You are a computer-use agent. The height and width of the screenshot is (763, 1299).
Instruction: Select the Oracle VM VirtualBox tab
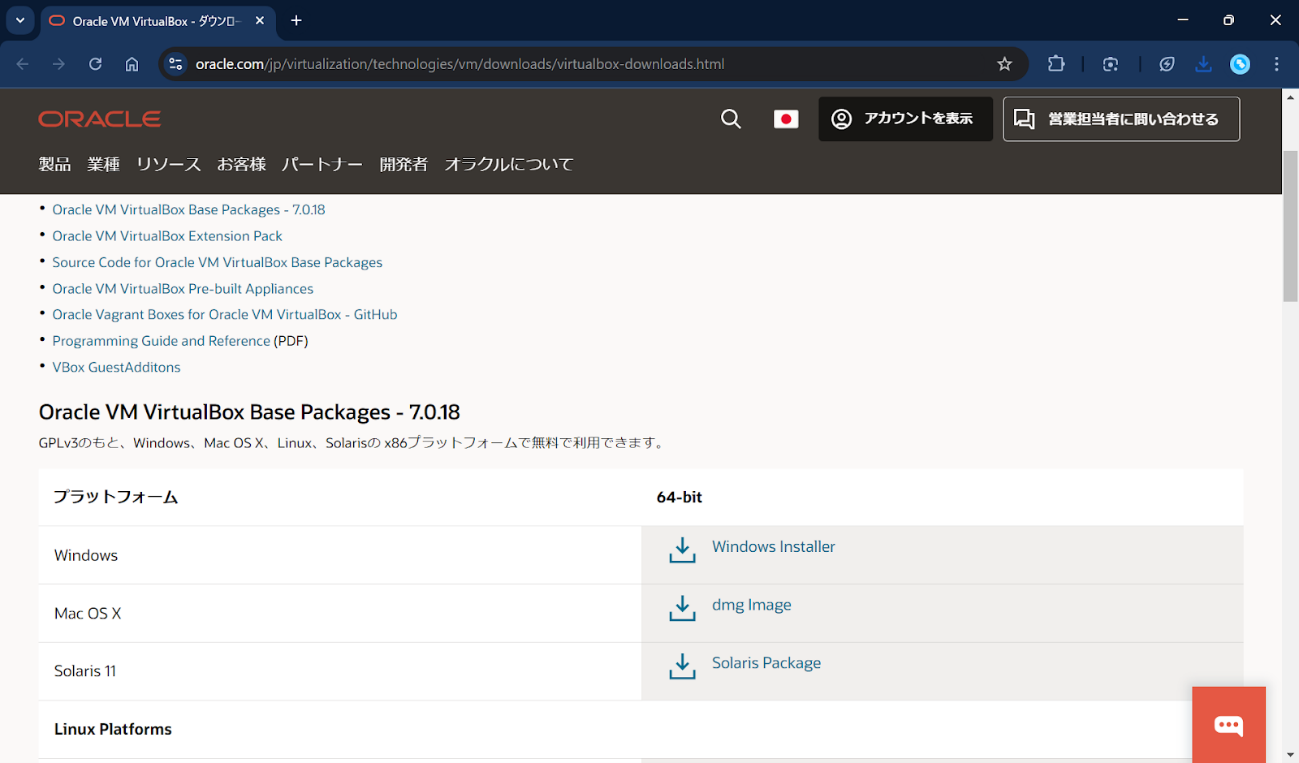coord(157,21)
